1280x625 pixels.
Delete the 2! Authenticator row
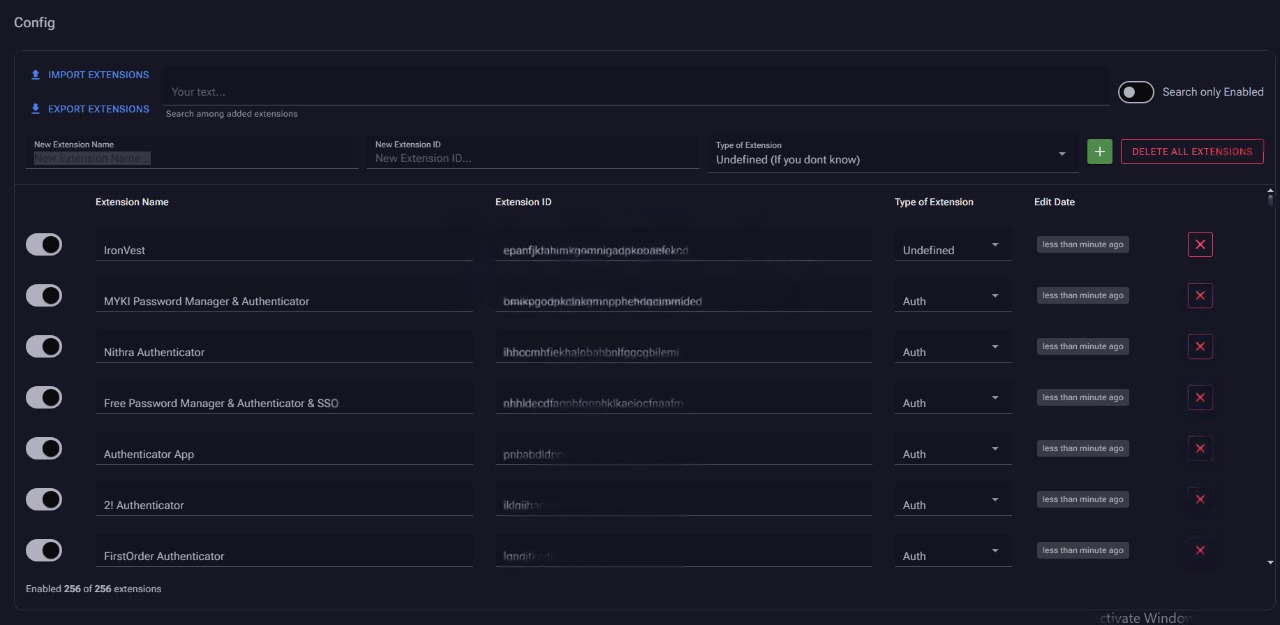click(1200, 499)
